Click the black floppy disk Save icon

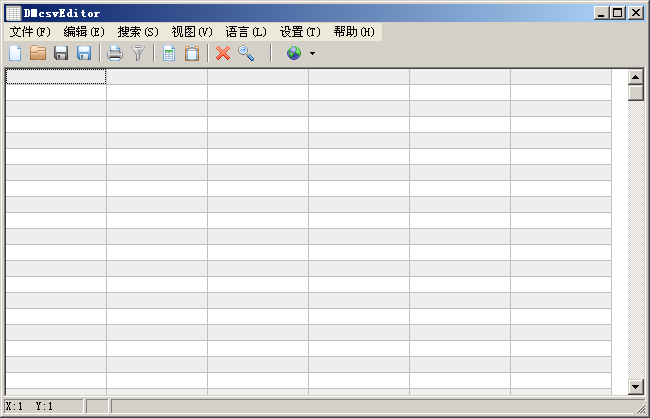pyautogui.click(x=61, y=53)
